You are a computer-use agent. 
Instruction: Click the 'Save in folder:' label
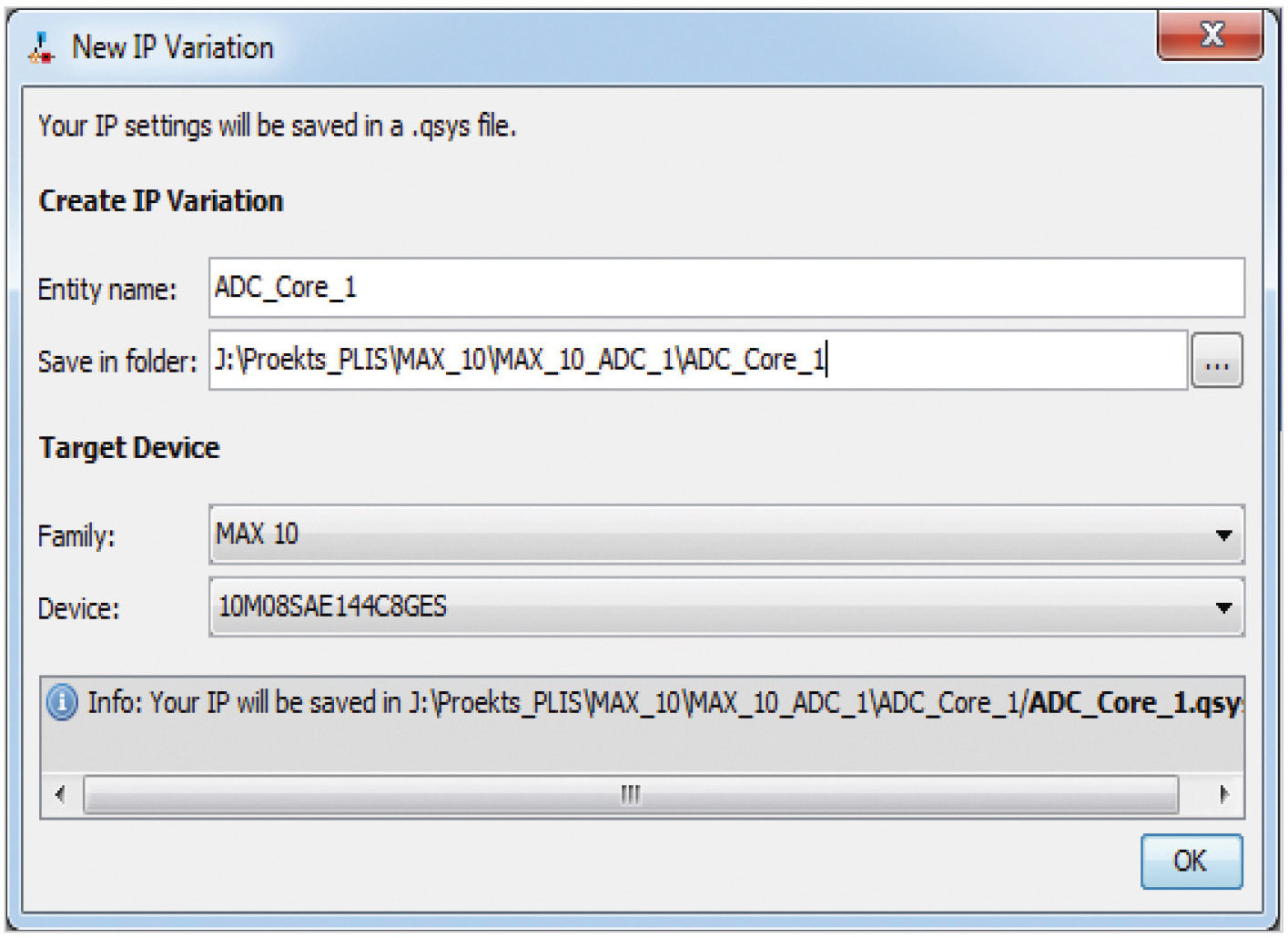point(117,362)
